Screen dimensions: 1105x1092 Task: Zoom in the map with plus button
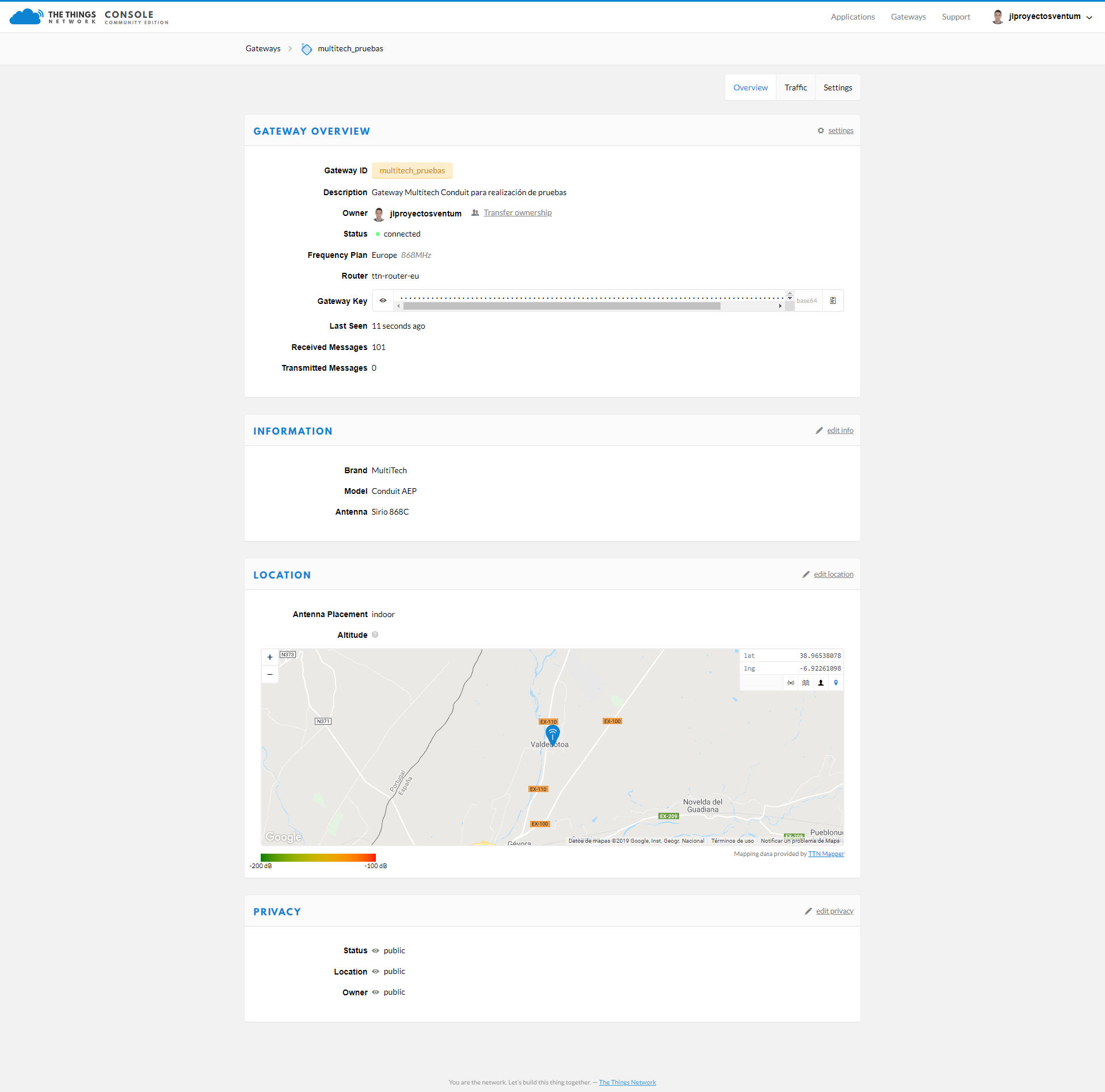tap(270, 657)
